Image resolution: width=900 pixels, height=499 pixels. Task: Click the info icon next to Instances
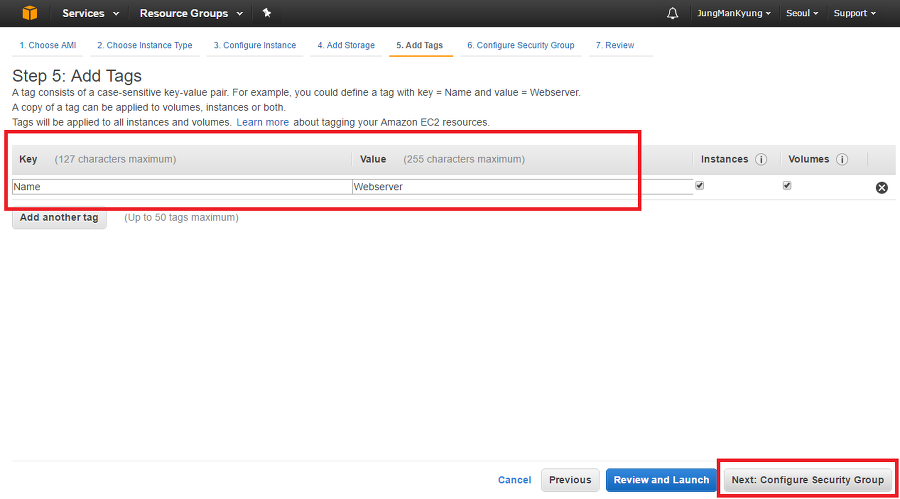pyautogui.click(x=761, y=159)
